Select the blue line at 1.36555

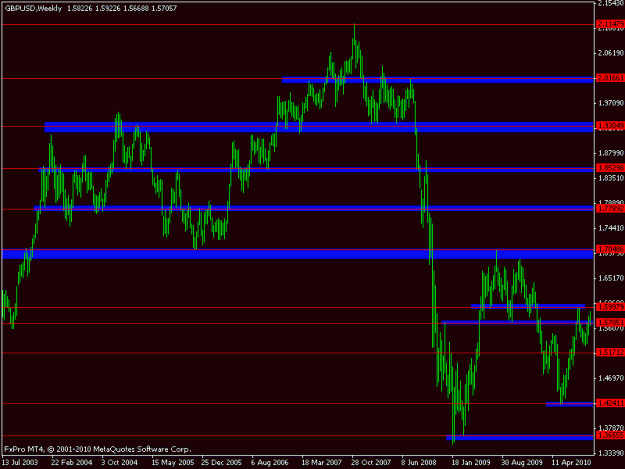coord(520,438)
